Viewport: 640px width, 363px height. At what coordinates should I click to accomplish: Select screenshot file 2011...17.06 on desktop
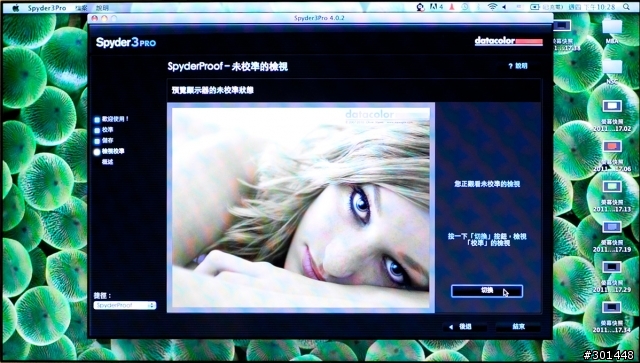[612, 156]
